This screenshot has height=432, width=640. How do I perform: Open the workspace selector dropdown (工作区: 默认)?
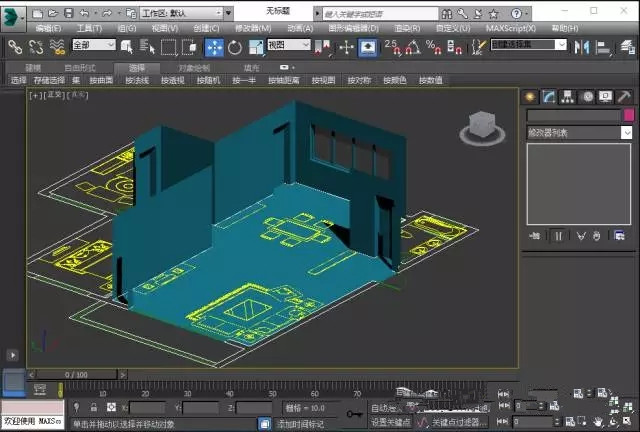(182, 13)
